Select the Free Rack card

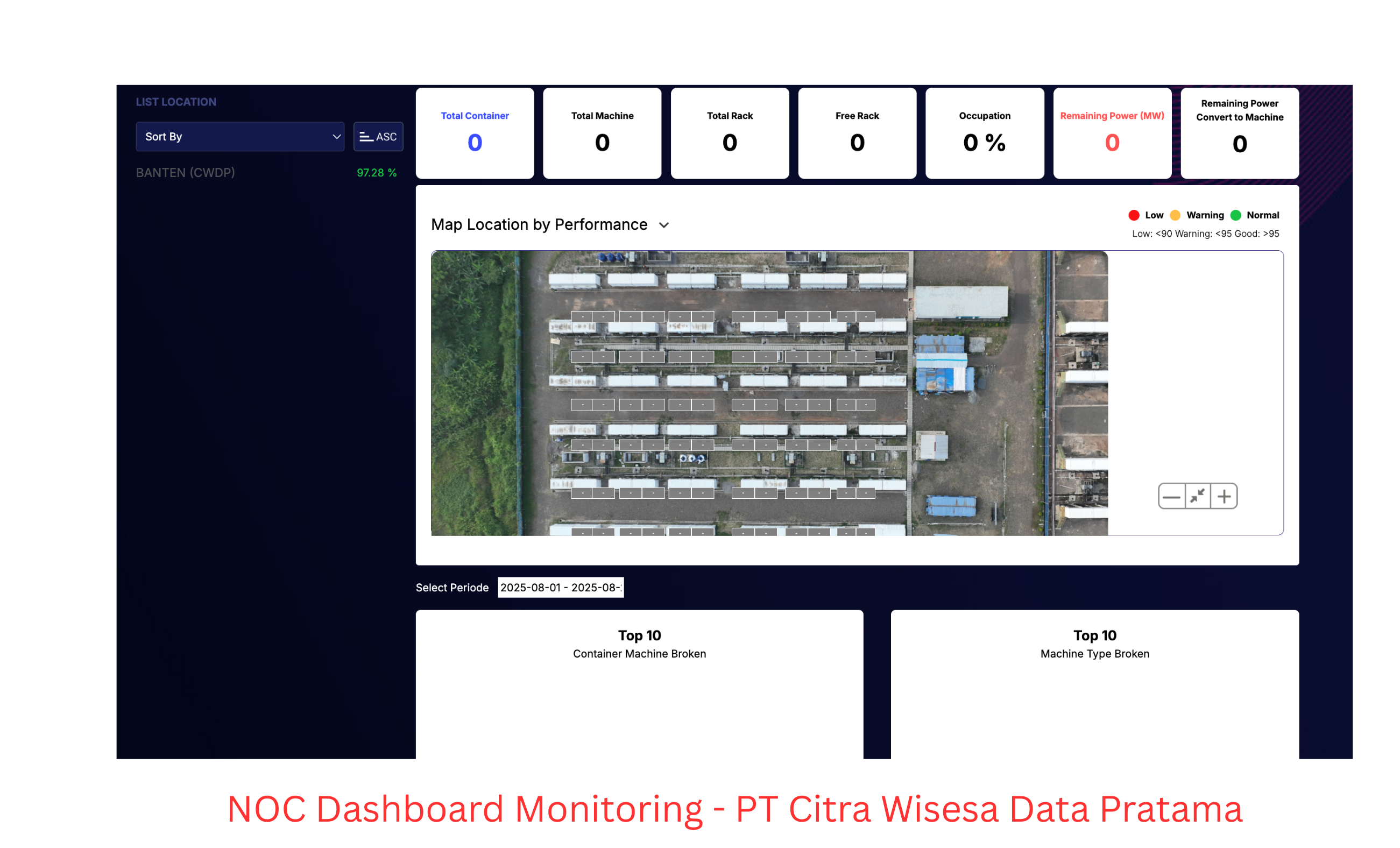click(x=857, y=133)
